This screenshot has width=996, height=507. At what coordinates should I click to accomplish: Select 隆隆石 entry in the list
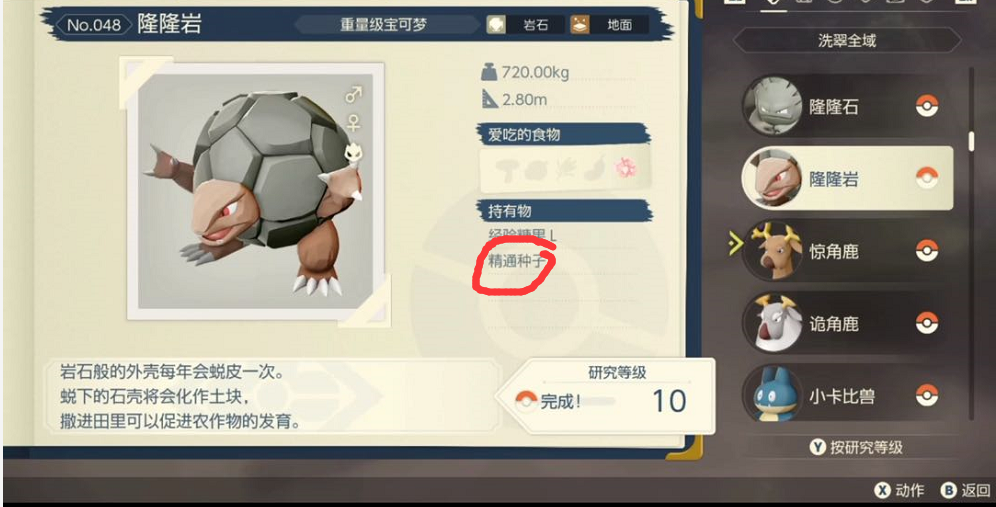847,106
